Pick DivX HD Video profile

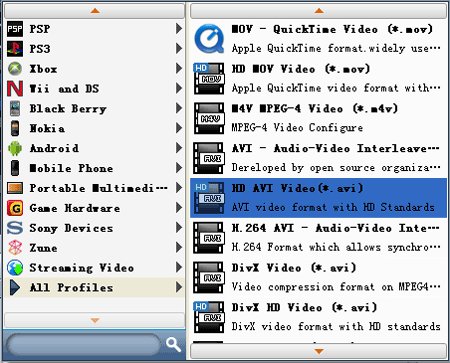[x=318, y=317]
